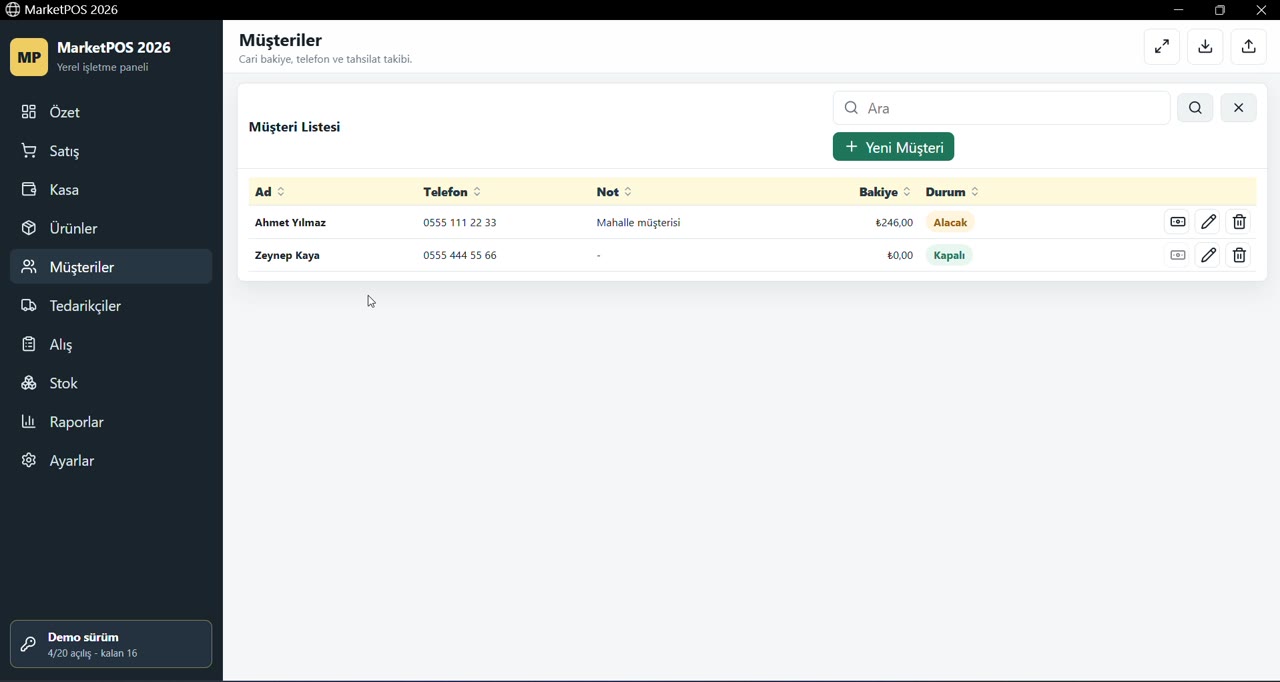Sort by Not column header

pos(615,192)
